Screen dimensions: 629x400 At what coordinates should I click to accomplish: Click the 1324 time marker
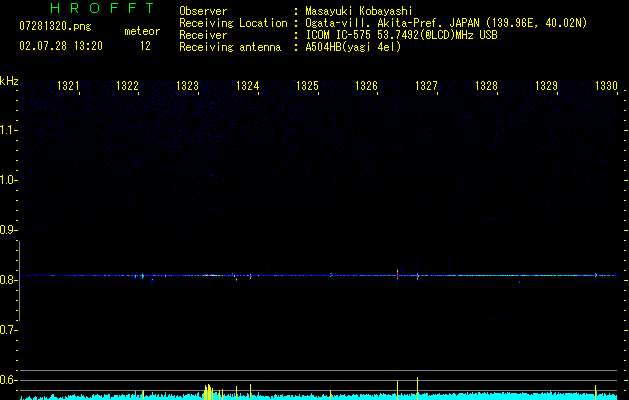248,86
